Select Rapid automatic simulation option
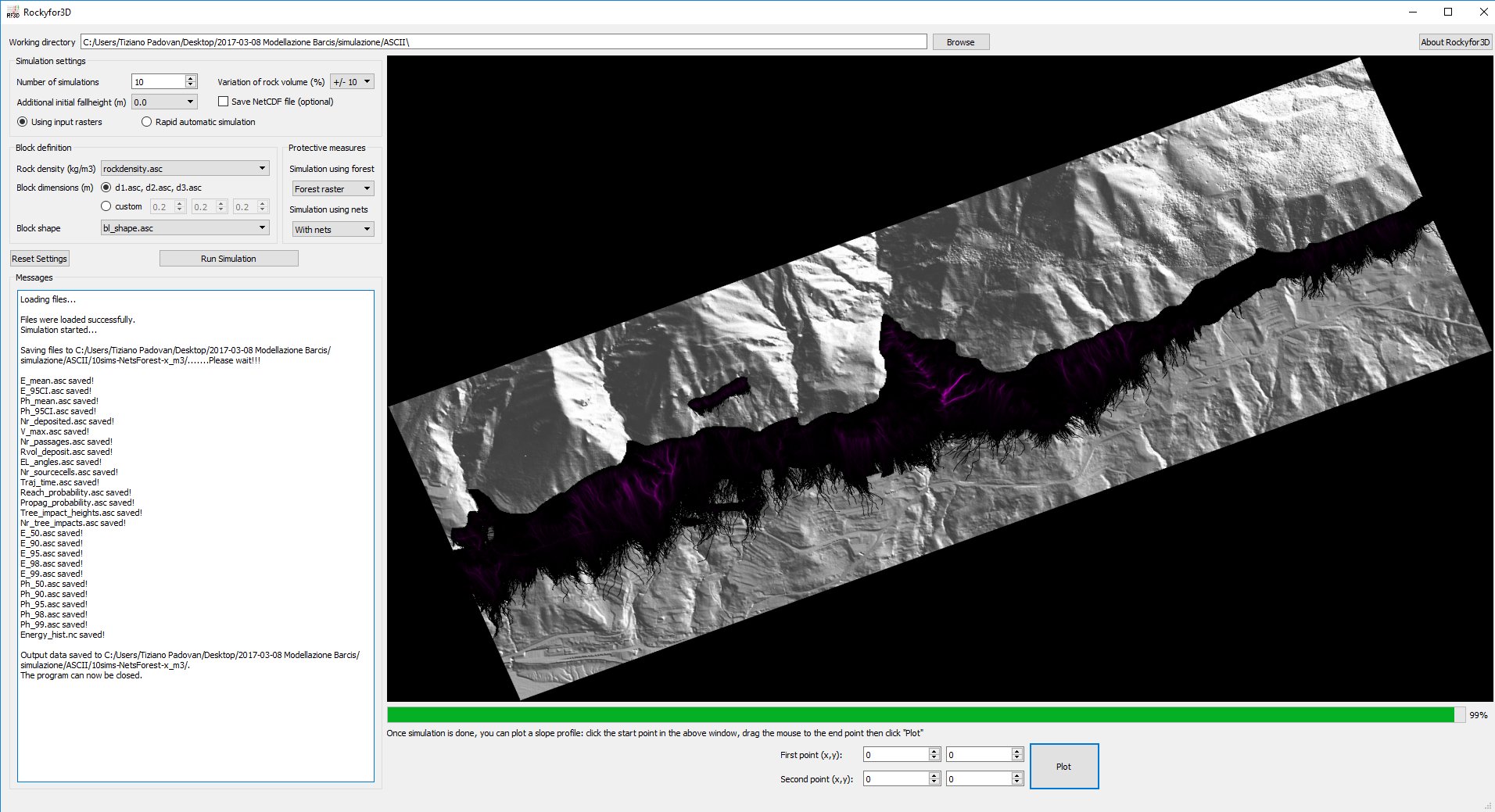Image resolution: width=1495 pixels, height=812 pixels. click(x=146, y=122)
